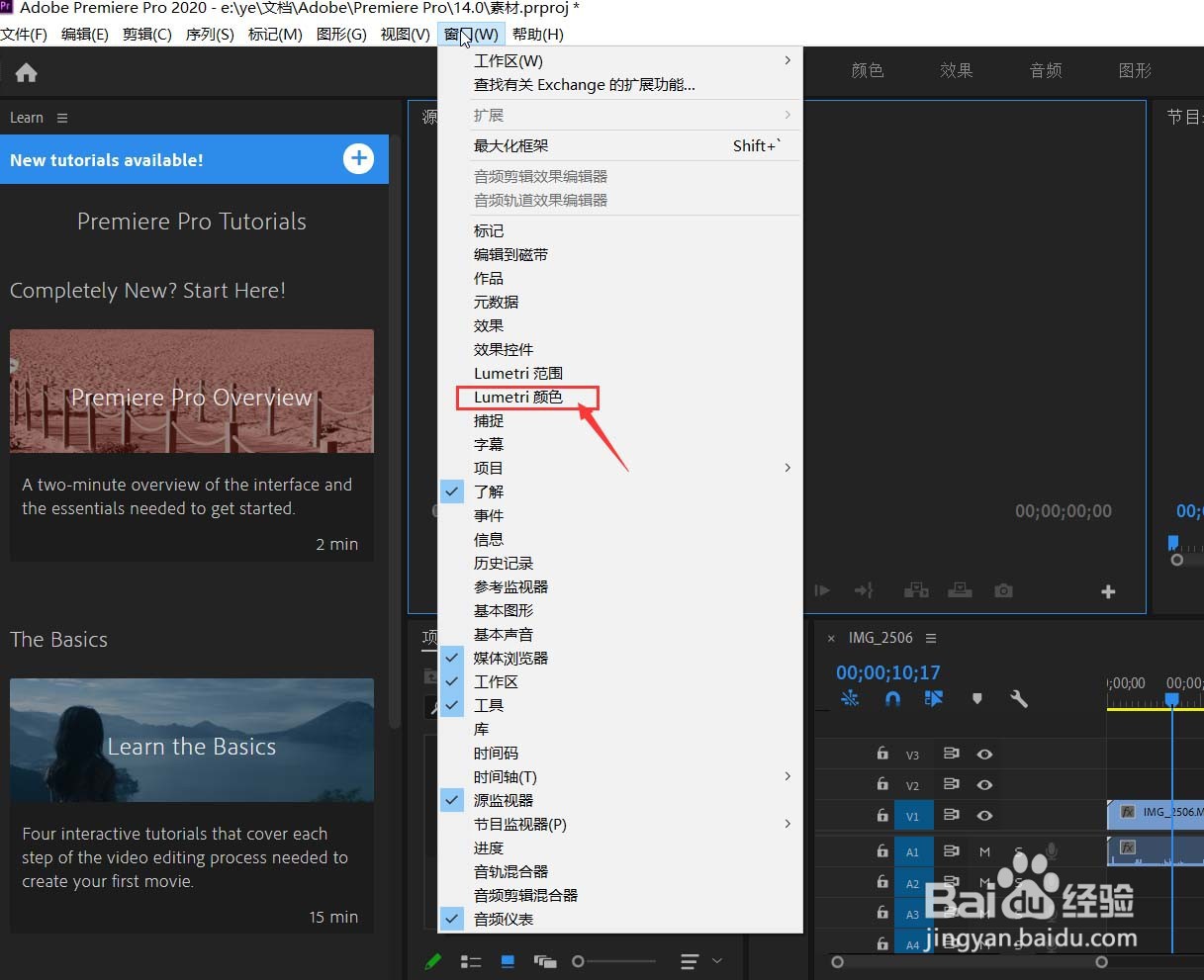Go to the Home screen icon
Image resolution: width=1204 pixels, height=980 pixels.
(27, 72)
